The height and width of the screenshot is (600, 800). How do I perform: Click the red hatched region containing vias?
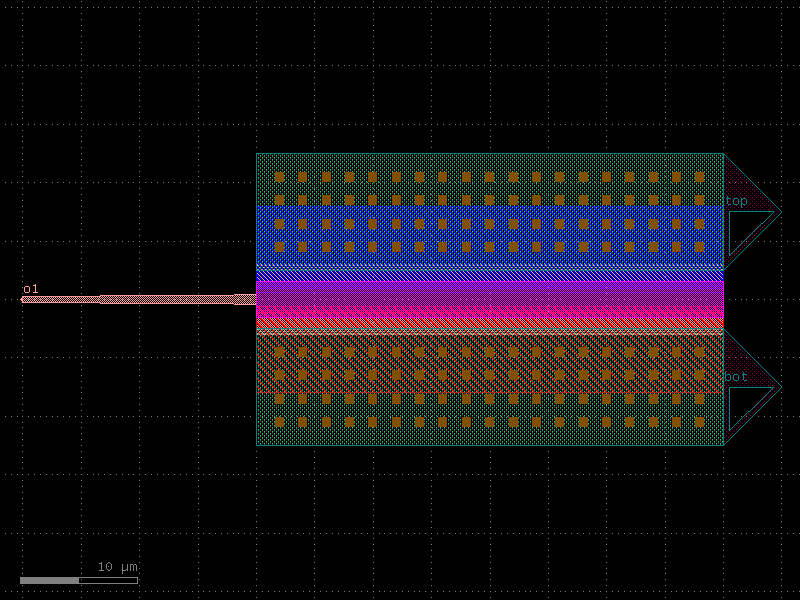coord(490,363)
